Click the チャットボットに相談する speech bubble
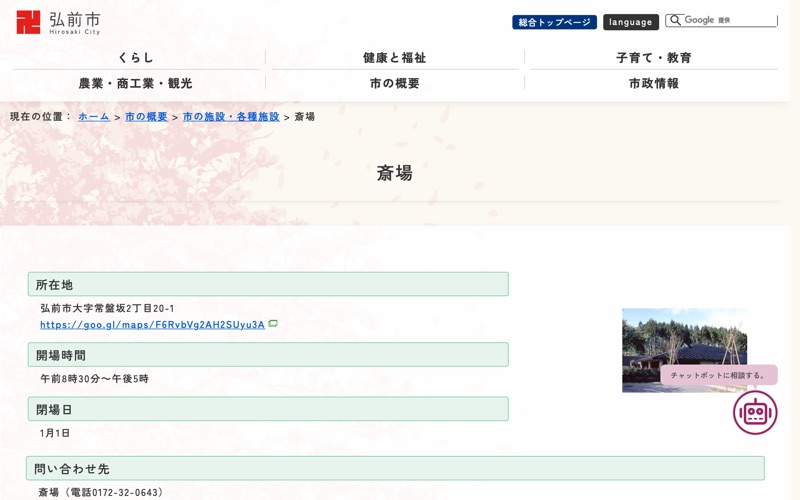The image size is (800, 500). click(718, 375)
